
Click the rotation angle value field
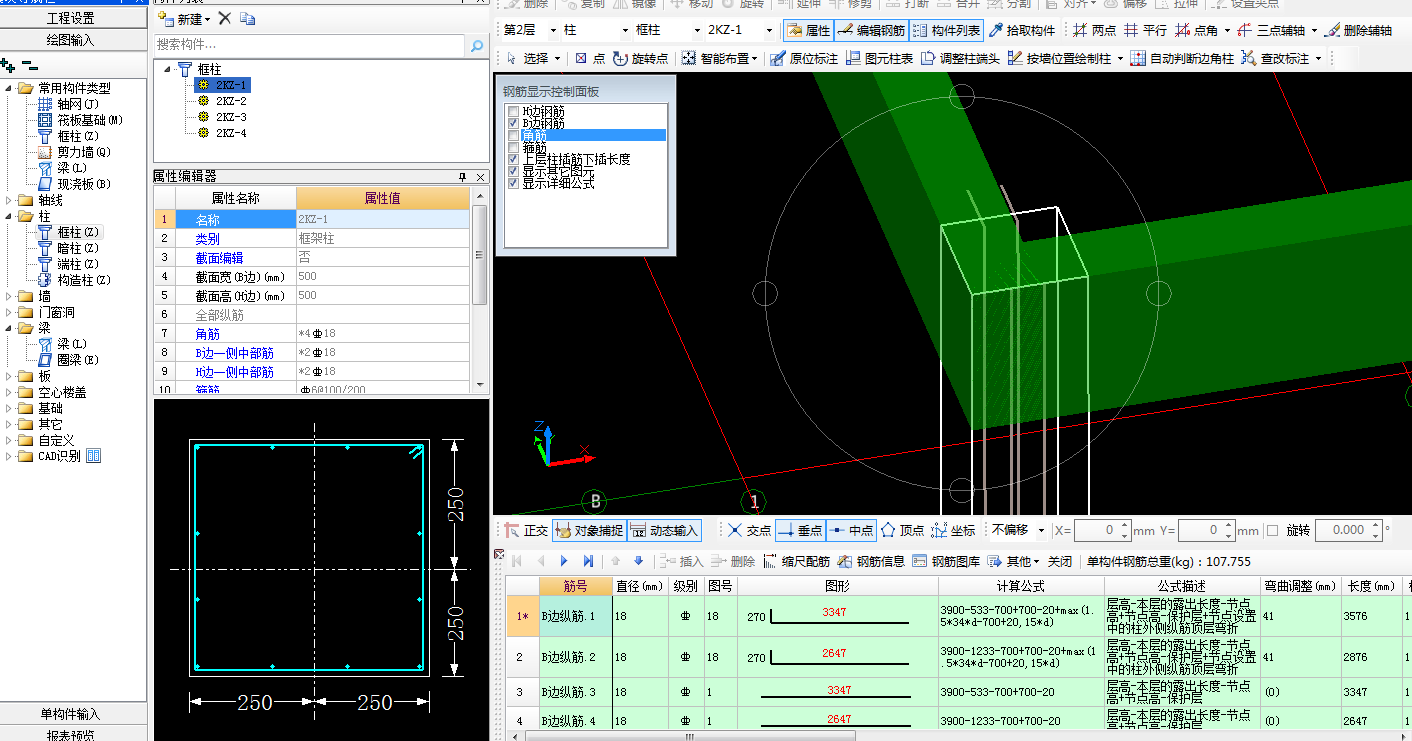tap(1346, 530)
